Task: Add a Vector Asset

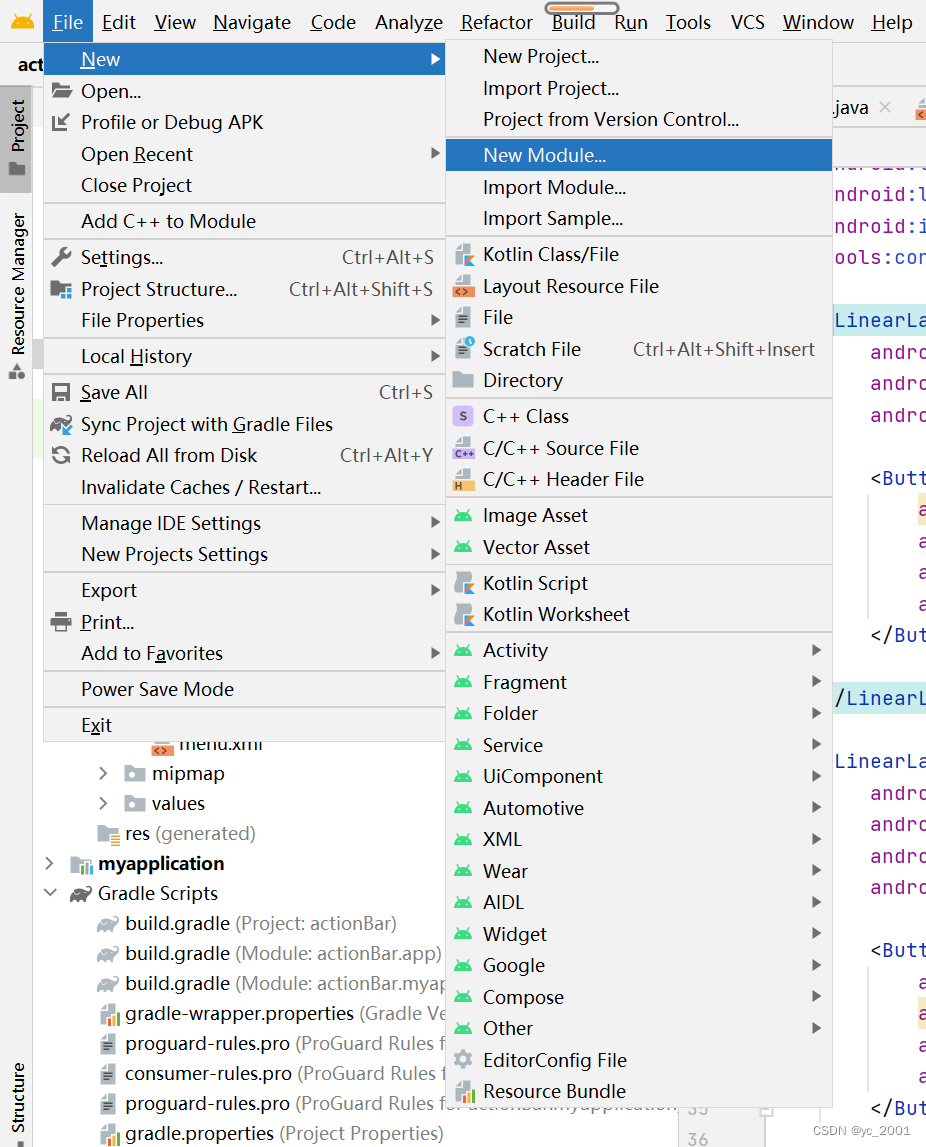Action: 538,547
